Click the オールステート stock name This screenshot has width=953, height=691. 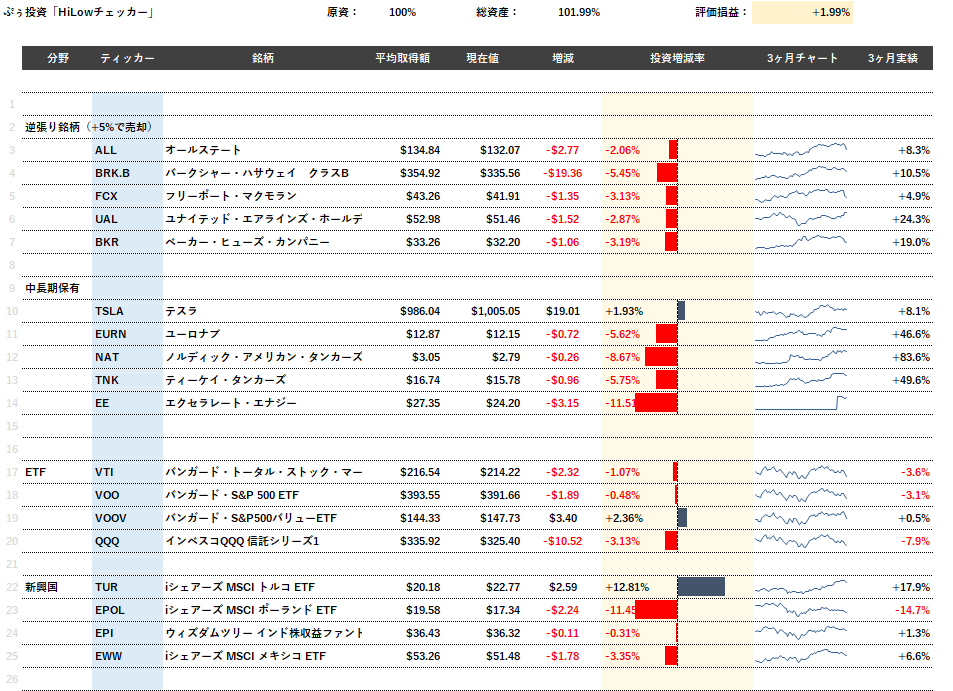(203, 150)
